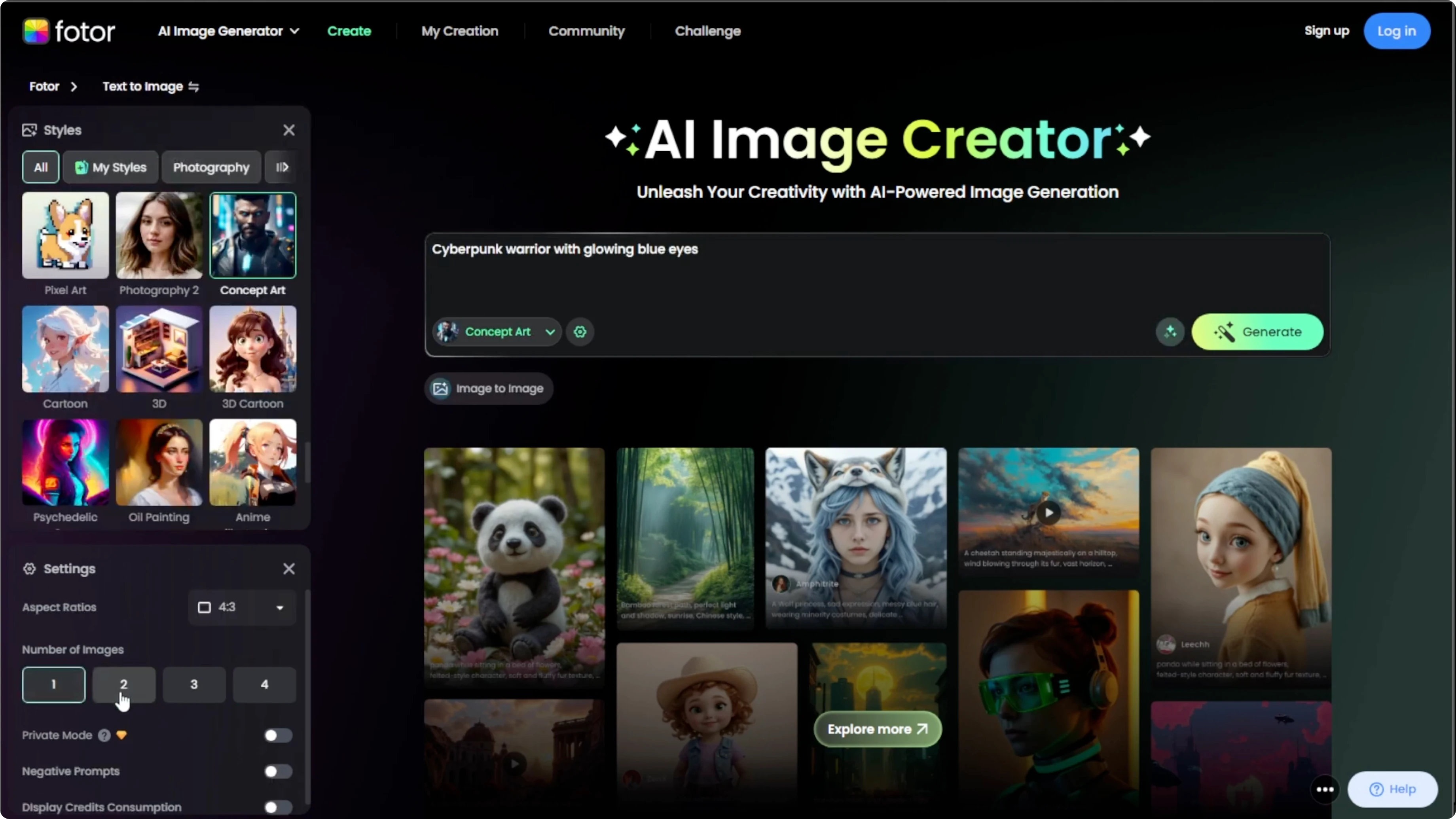Click the Private Mode help question icon
The height and width of the screenshot is (819, 1456).
click(104, 736)
